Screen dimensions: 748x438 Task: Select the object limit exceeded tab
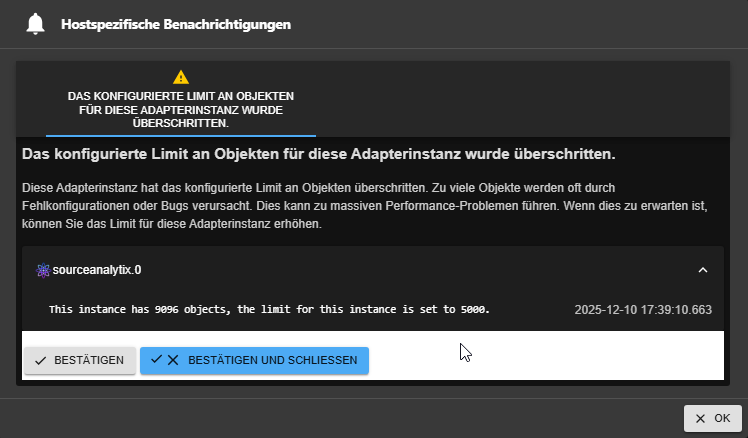(x=181, y=99)
